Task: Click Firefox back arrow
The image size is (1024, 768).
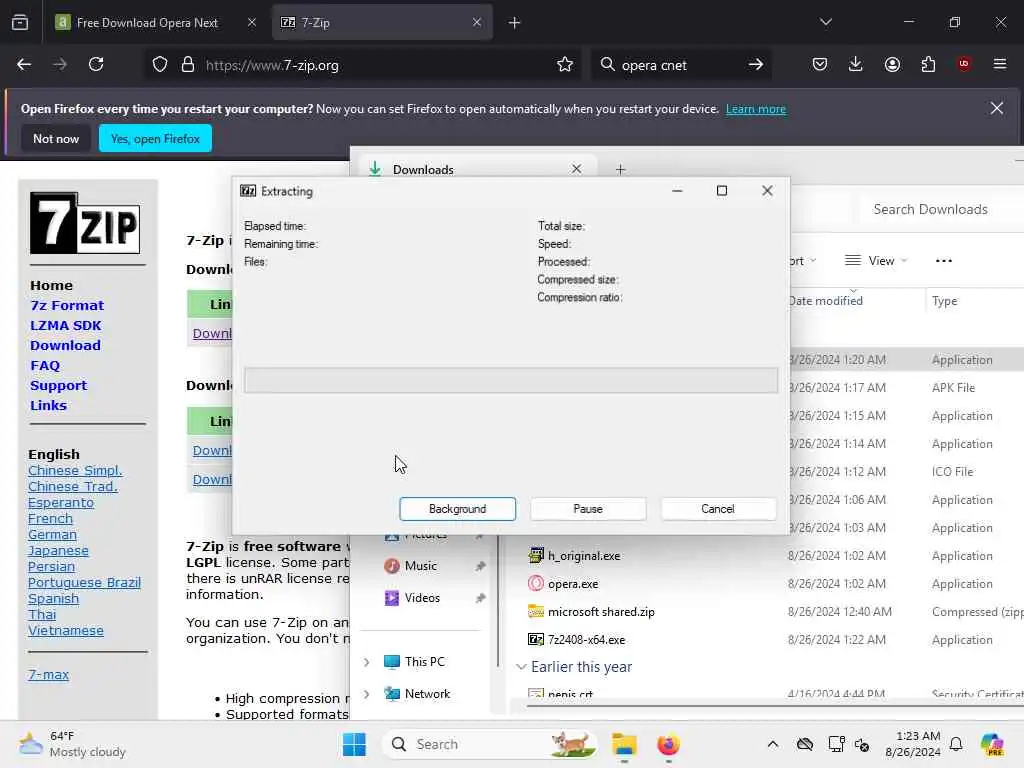Action: [24, 65]
